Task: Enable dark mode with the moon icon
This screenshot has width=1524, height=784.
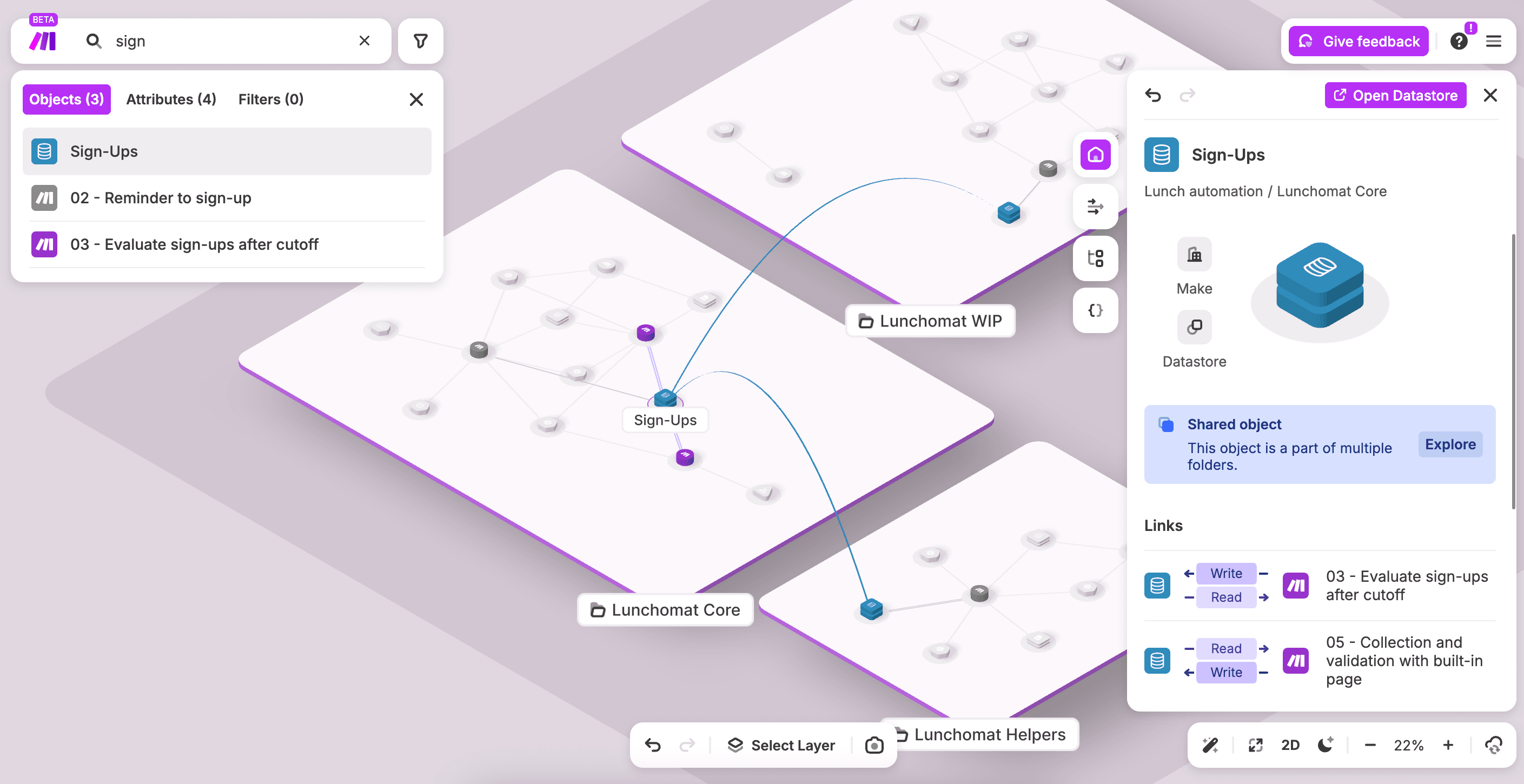Action: pos(1324,745)
